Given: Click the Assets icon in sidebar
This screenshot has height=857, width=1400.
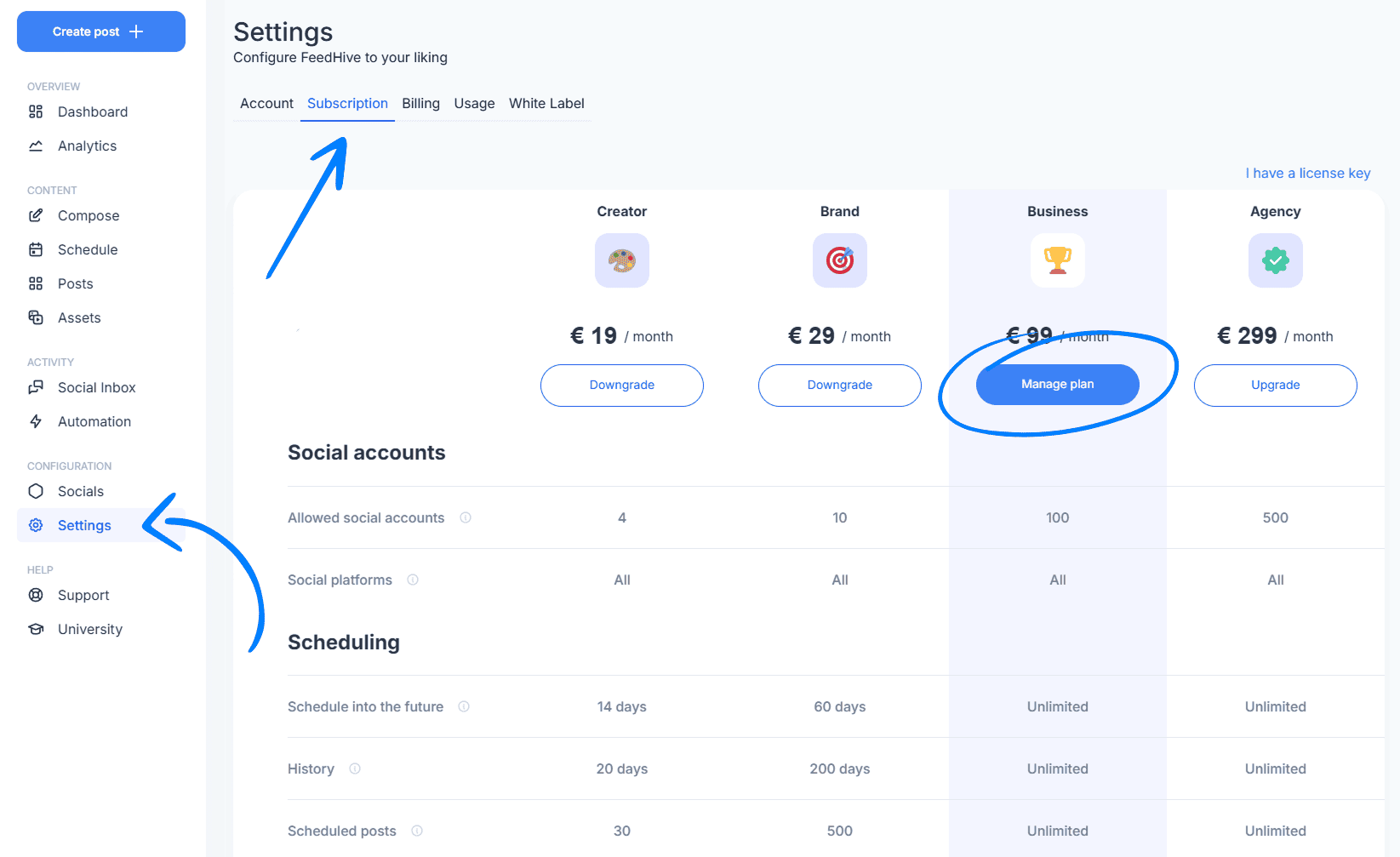Looking at the screenshot, I should [36, 317].
